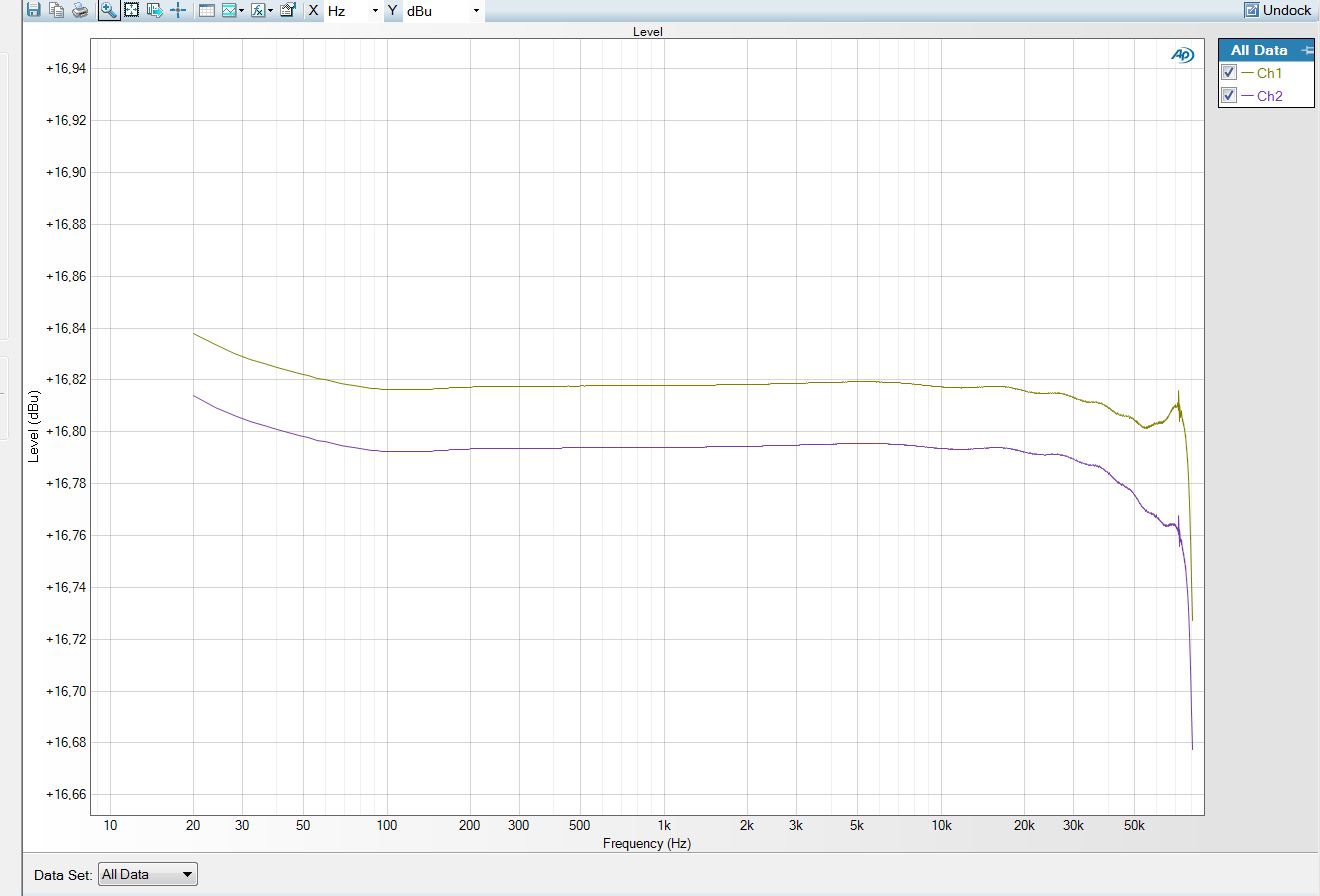Image resolution: width=1320 pixels, height=896 pixels.
Task: Open the fx function dropdown arrow
Action: click(x=271, y=11)
